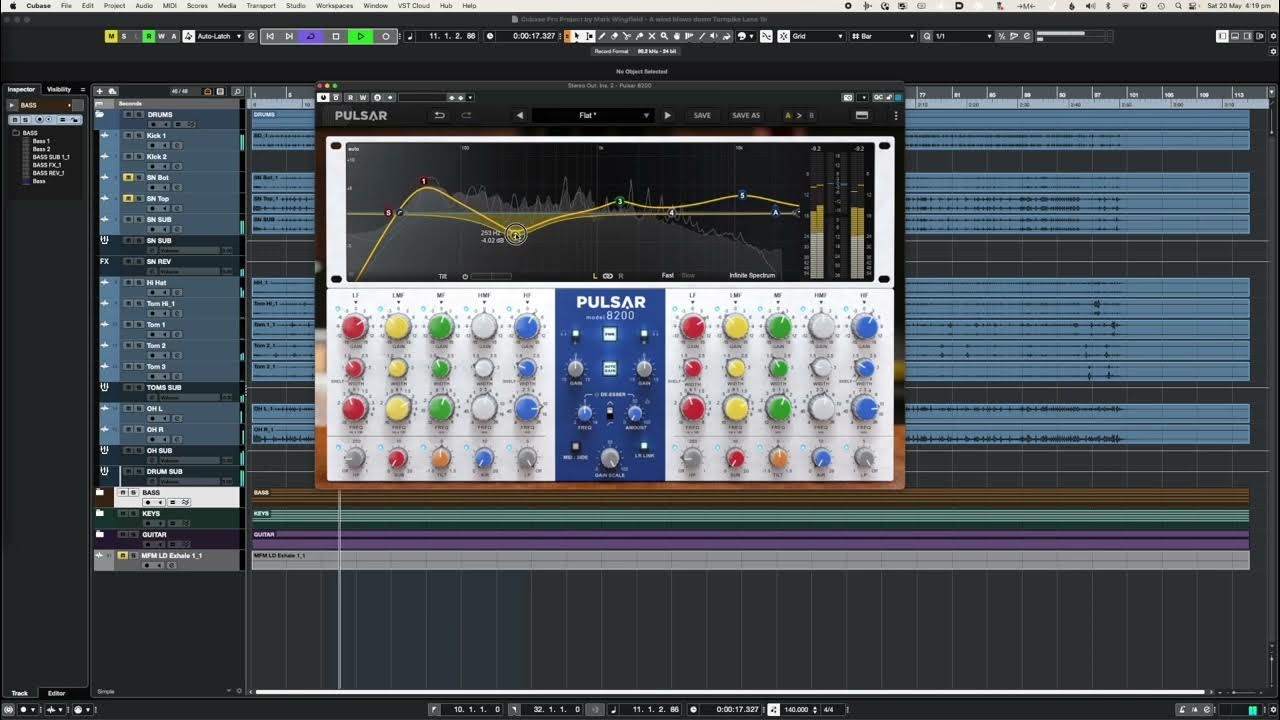1280x720 pixels.
Task: Open the Workspaces menu
Action: (x=335, y=6)
